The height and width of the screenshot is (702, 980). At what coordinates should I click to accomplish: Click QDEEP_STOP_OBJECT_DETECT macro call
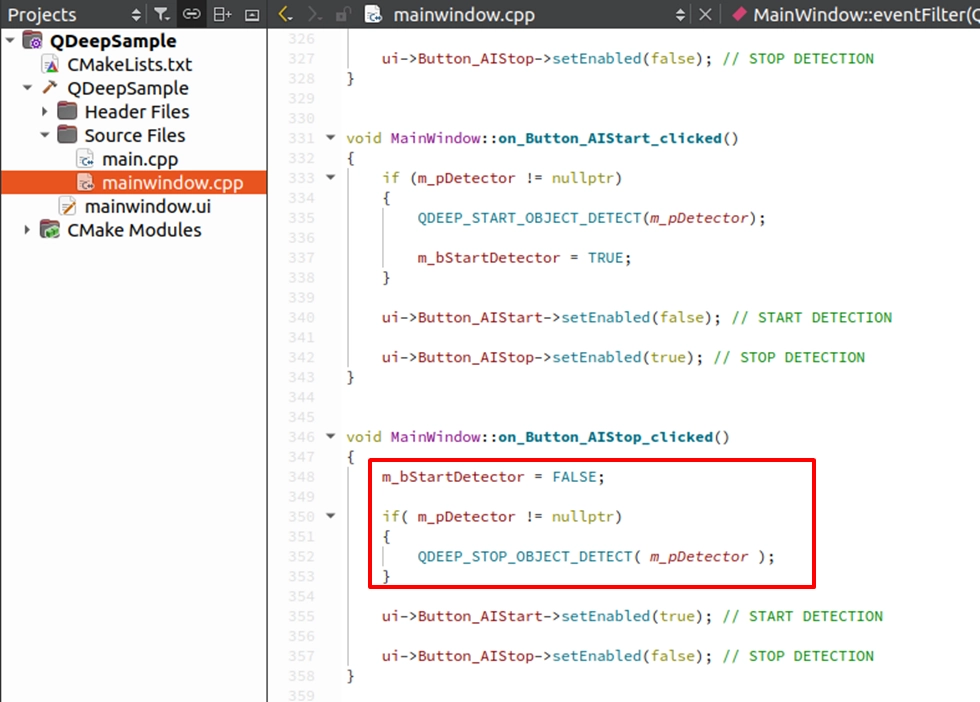pos(525,557)
